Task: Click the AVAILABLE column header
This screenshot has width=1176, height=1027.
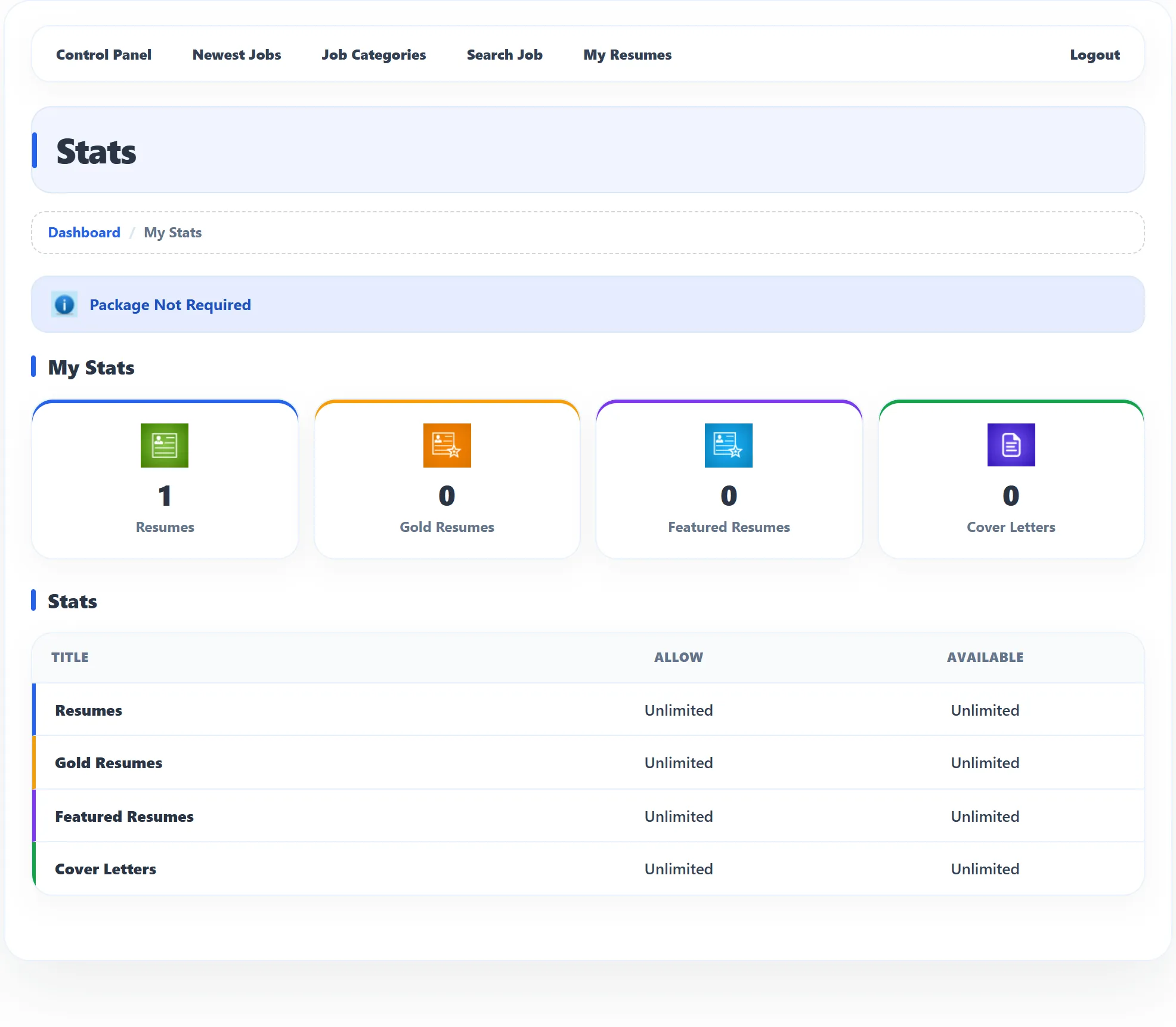Action: coord(985,657)
